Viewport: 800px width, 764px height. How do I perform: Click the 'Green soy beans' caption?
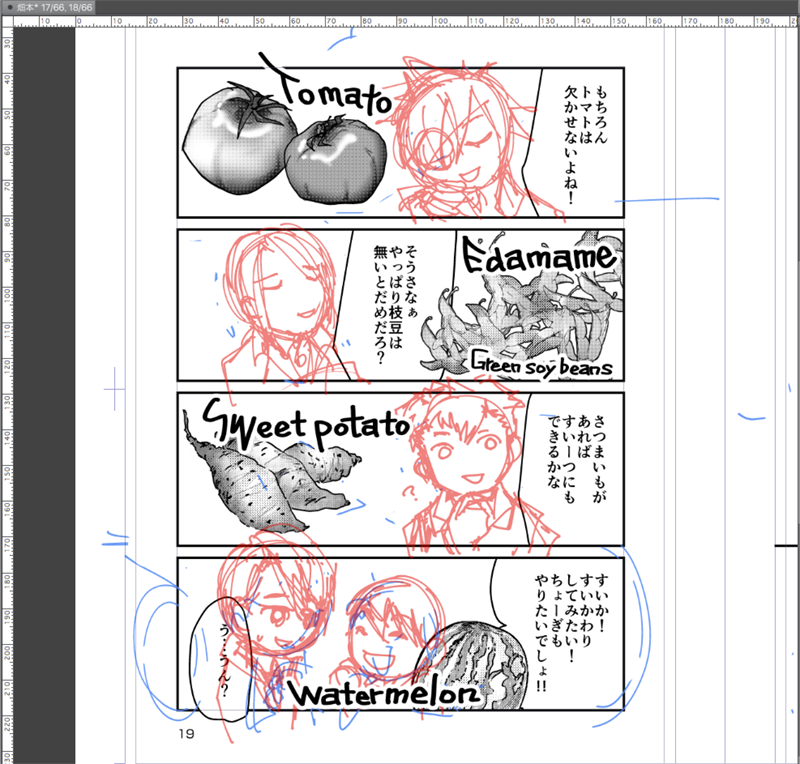(541, 364)
